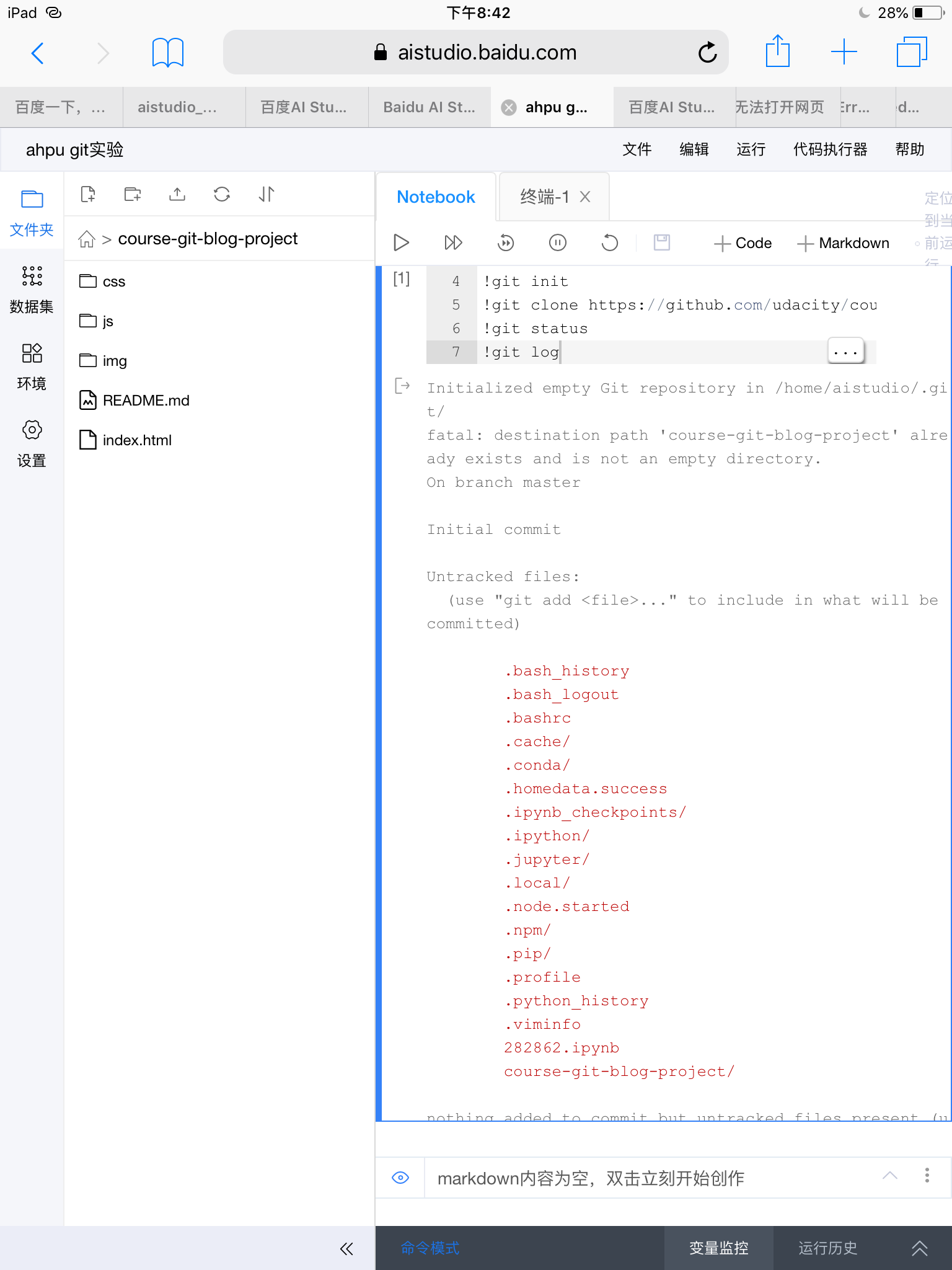Tap the address bar URL field

point(475,53)
